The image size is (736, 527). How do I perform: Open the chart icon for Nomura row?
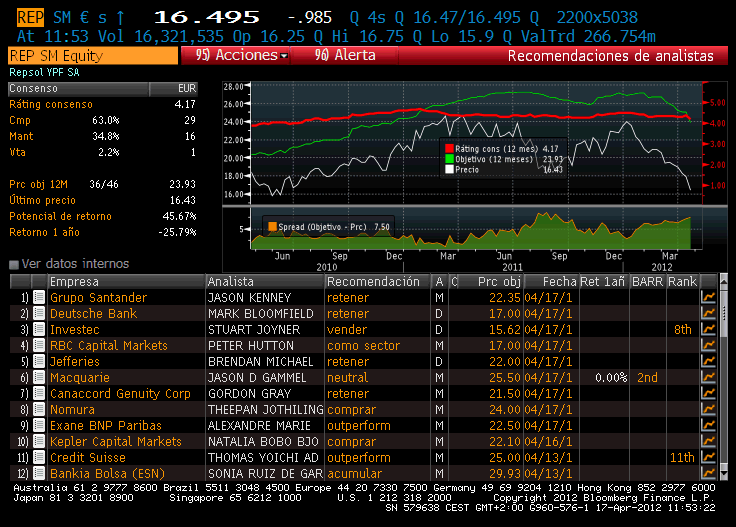(708, 410)
